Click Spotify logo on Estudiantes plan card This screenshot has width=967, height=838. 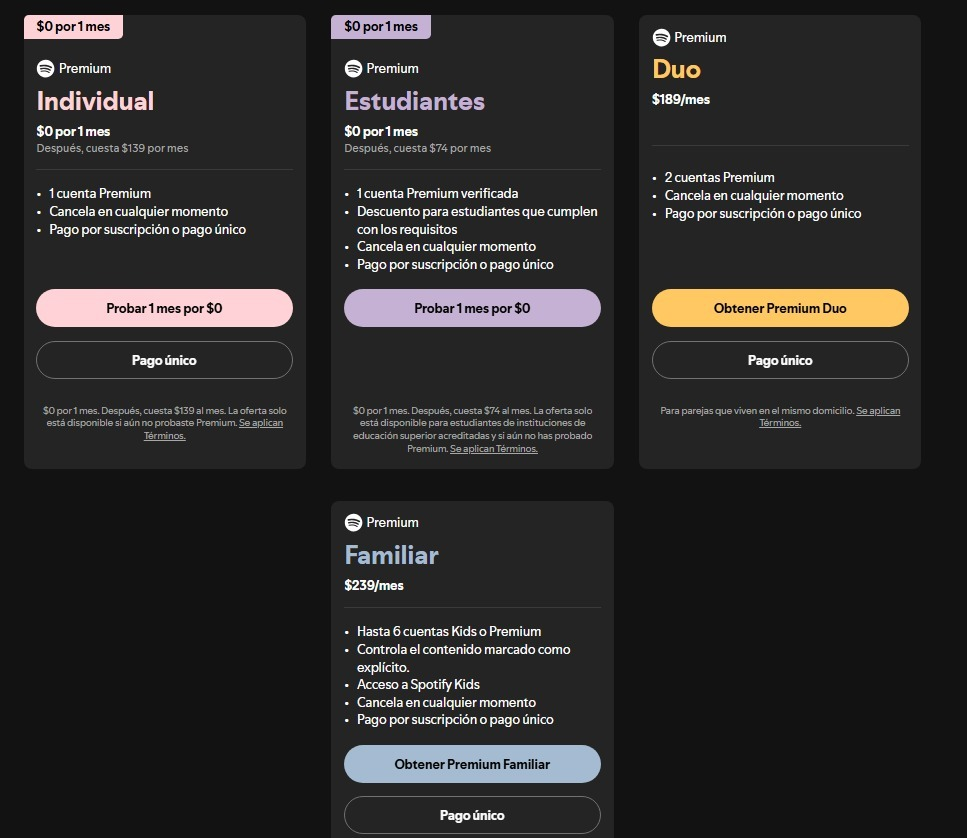click(x=353, y=68)
